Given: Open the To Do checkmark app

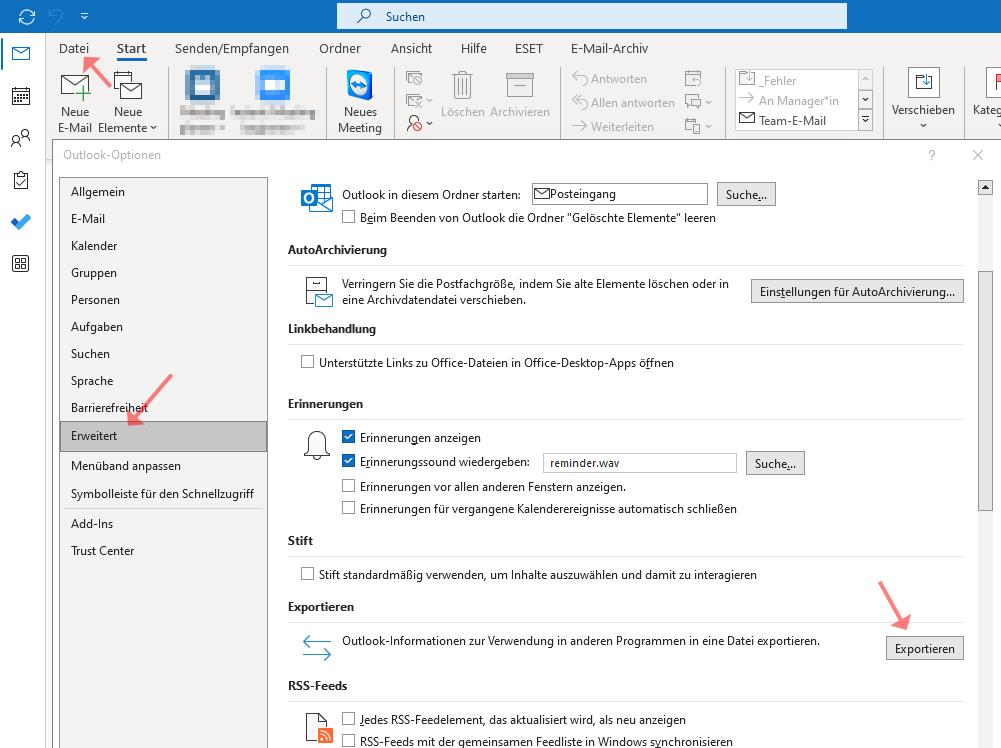Looking at the screenshot, I should tap(20, 222).
